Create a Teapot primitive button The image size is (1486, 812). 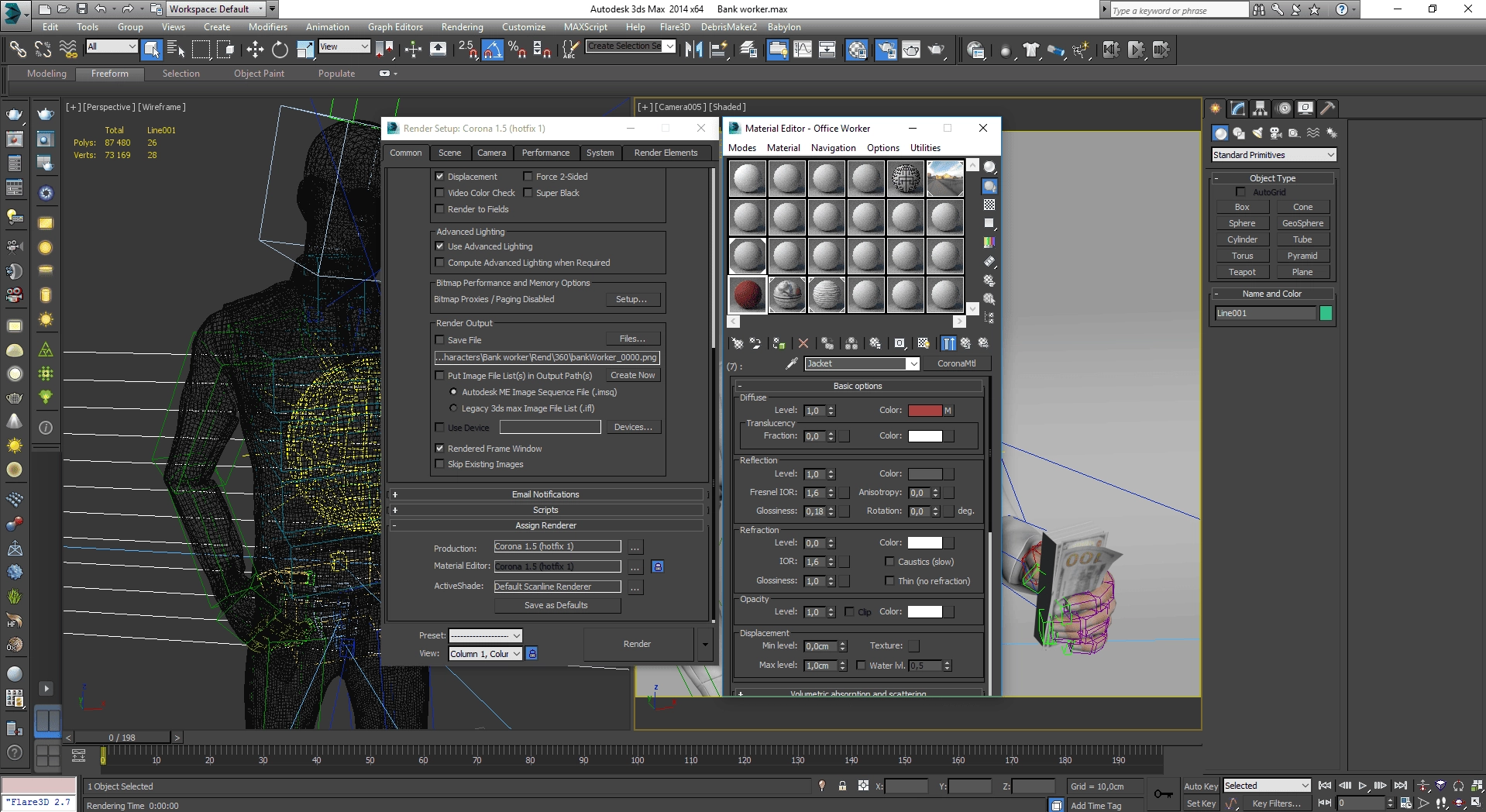(1242, 272)
